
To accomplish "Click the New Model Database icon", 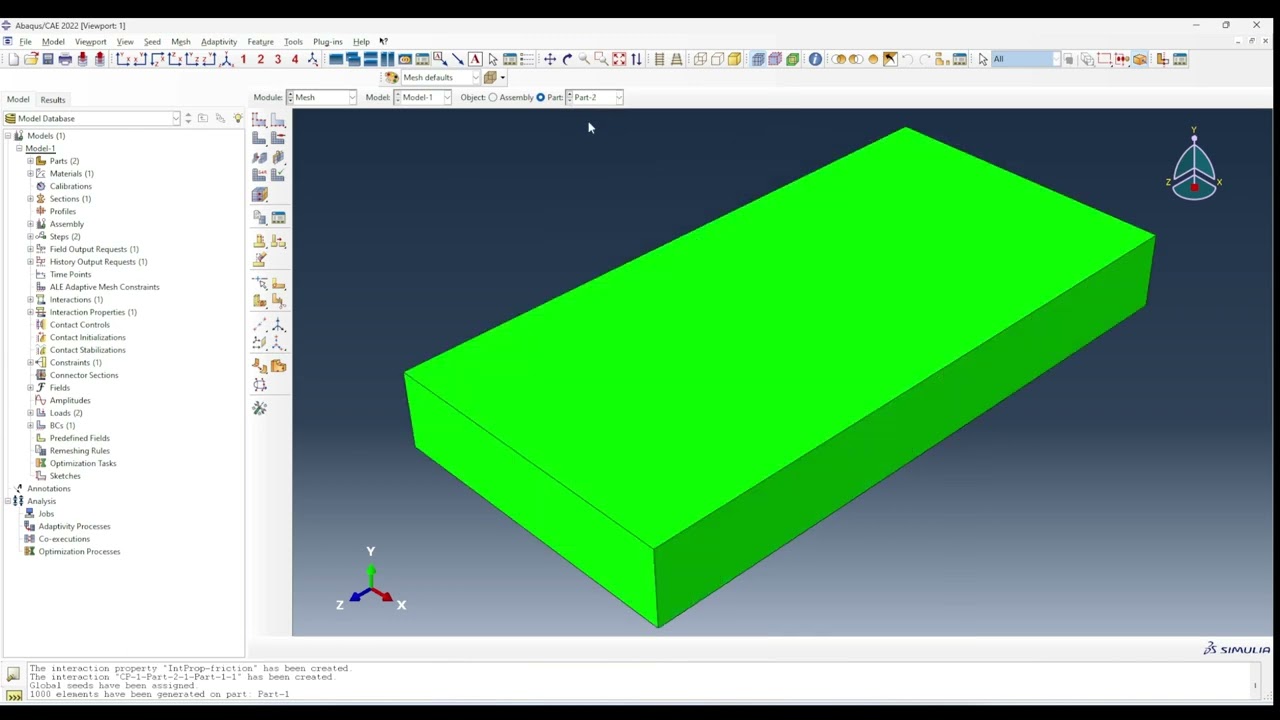I will point(14,59).
